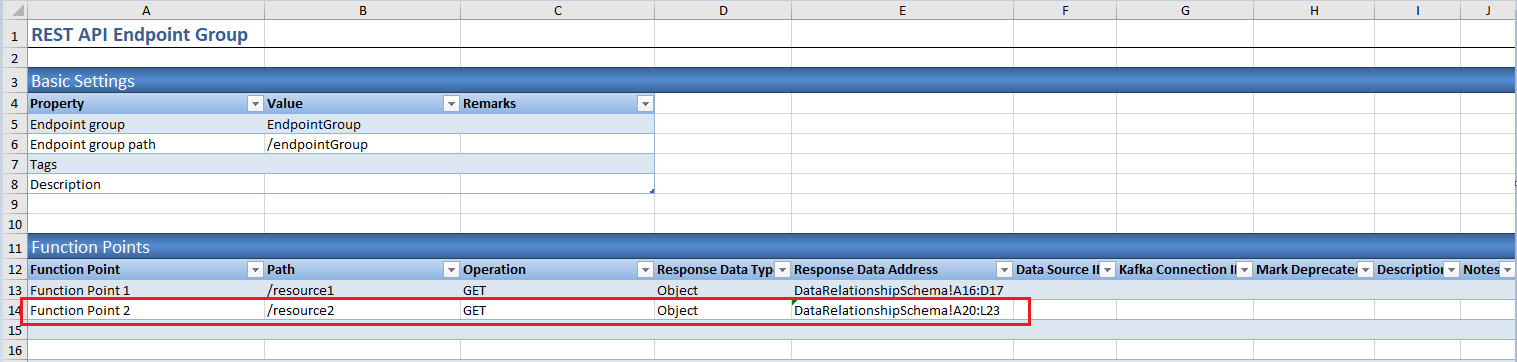Viewport: 1517px width, 362px height.
Task: Open the Response Data Type filter dropdown
Action: click(782, 270)
